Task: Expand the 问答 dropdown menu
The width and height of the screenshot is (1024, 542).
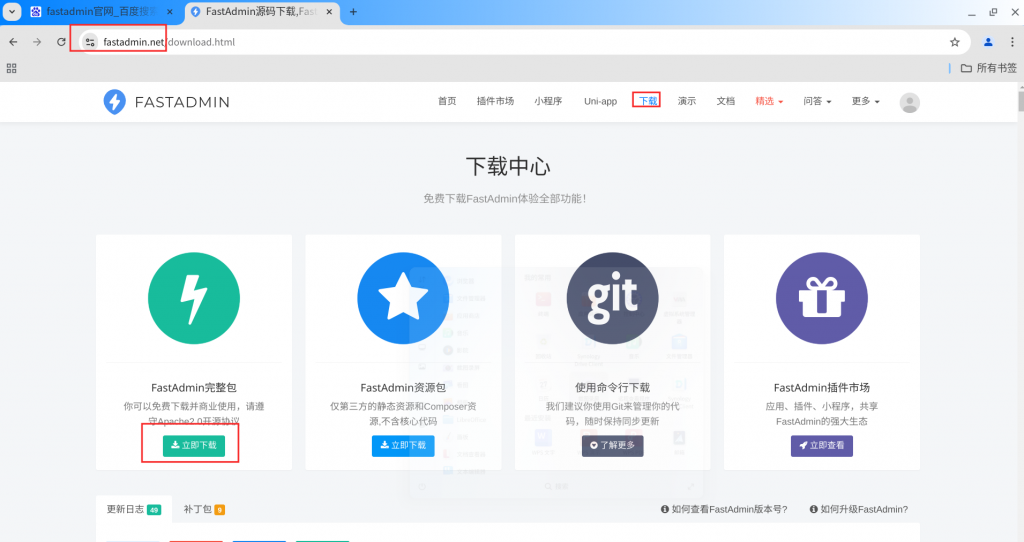Action: coord(817,101)
